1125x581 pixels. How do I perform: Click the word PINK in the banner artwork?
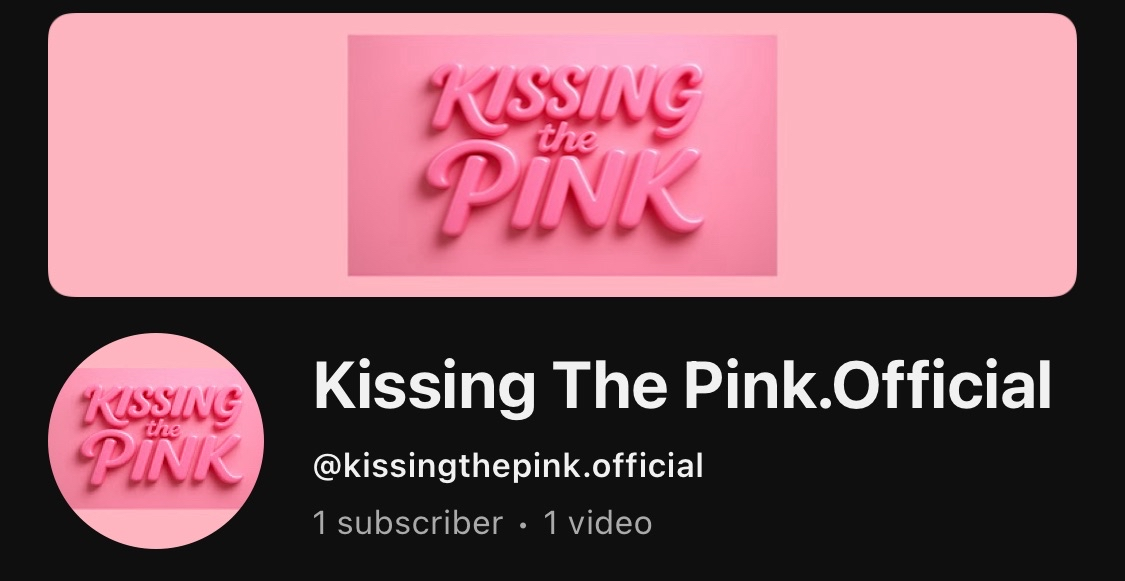564,189
